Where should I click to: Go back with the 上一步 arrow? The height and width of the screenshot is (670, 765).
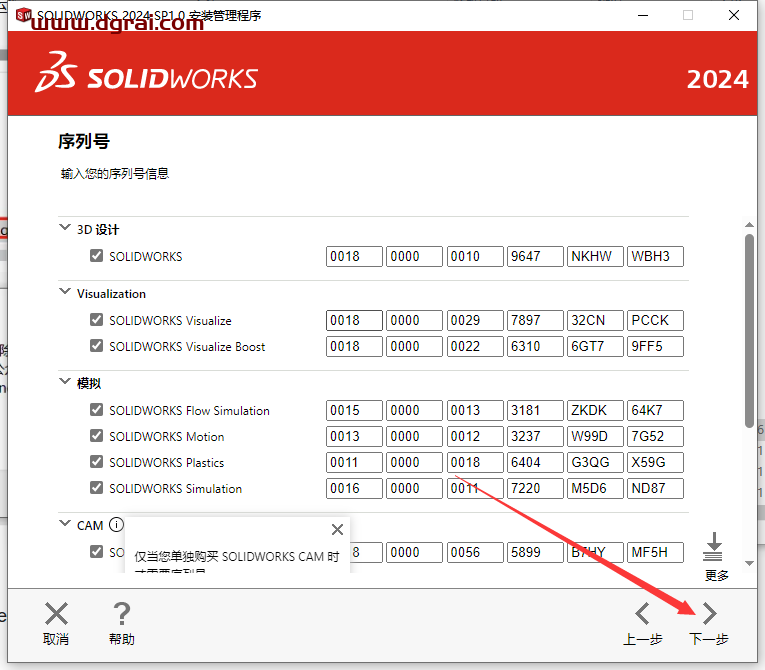642,613
